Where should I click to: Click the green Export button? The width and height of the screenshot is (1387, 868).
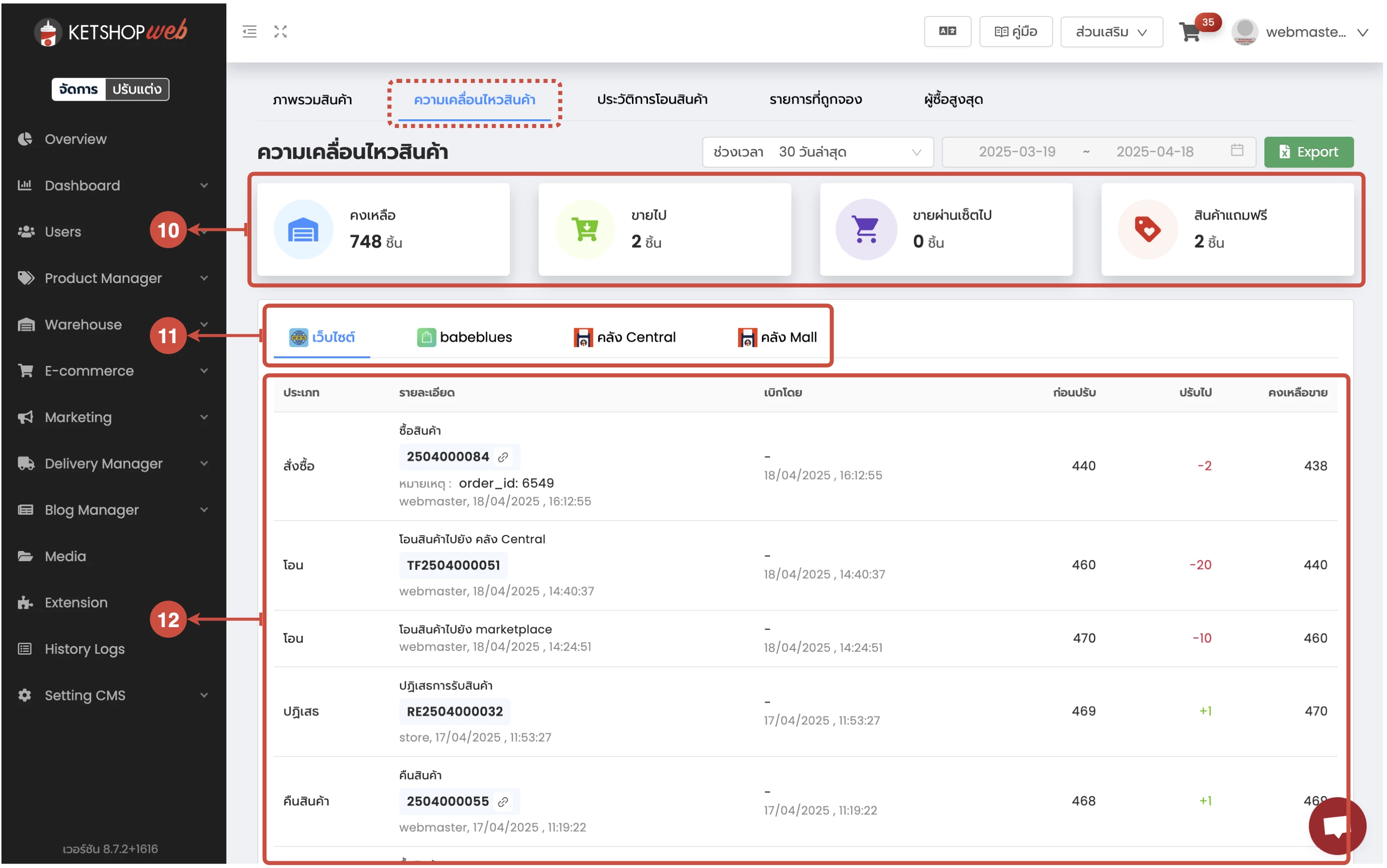[x=1308, y=152]
